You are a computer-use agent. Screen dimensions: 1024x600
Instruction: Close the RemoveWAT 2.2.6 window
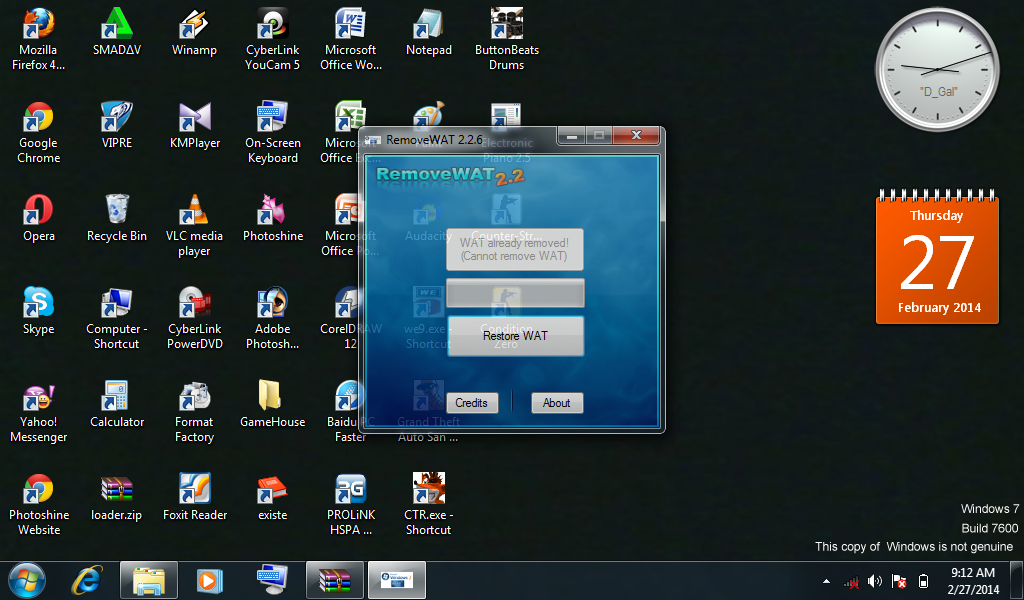636,135
